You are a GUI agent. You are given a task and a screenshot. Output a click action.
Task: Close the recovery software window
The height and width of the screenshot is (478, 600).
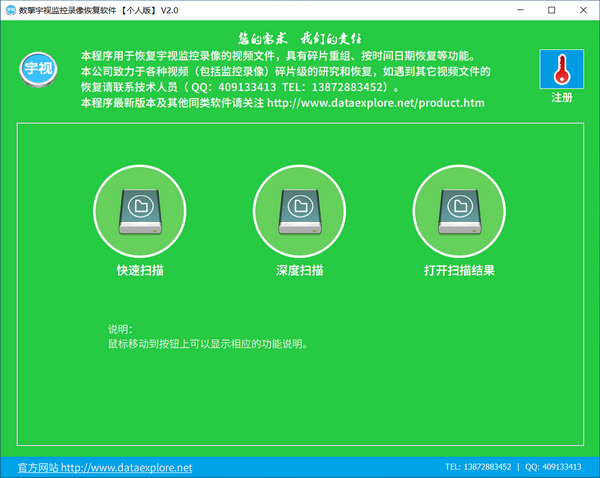[x=583, y=9]
